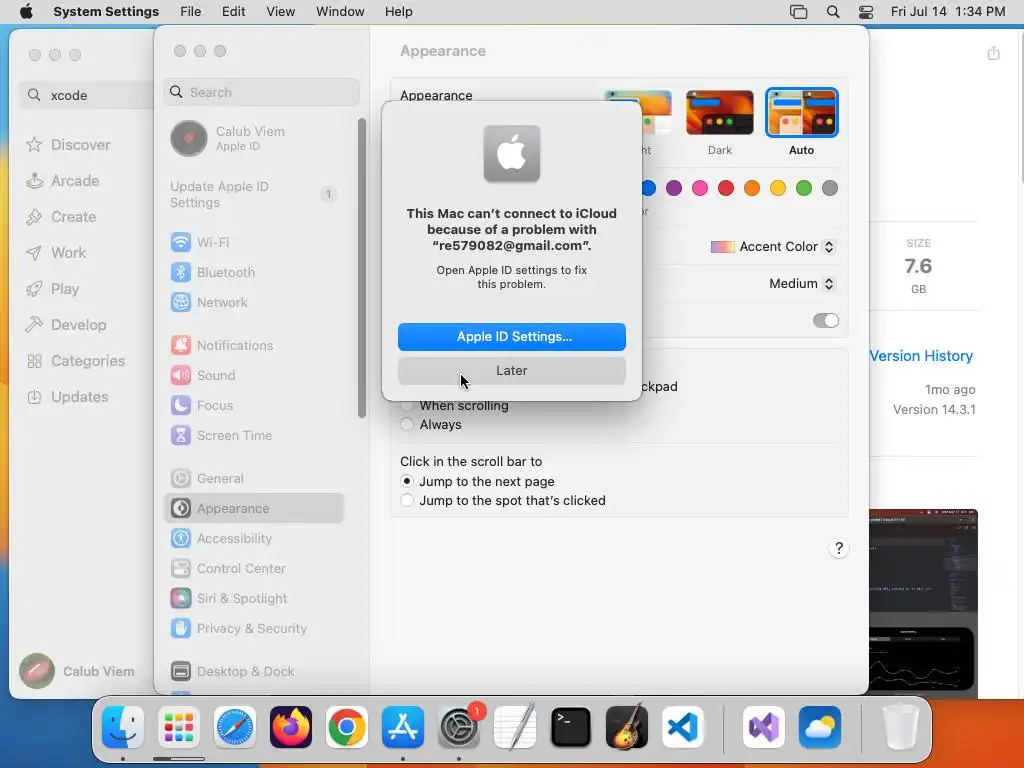Open Play category in App Store
Screen dimensions: 1024x768
pyautogui.click(x=52, y=289)
